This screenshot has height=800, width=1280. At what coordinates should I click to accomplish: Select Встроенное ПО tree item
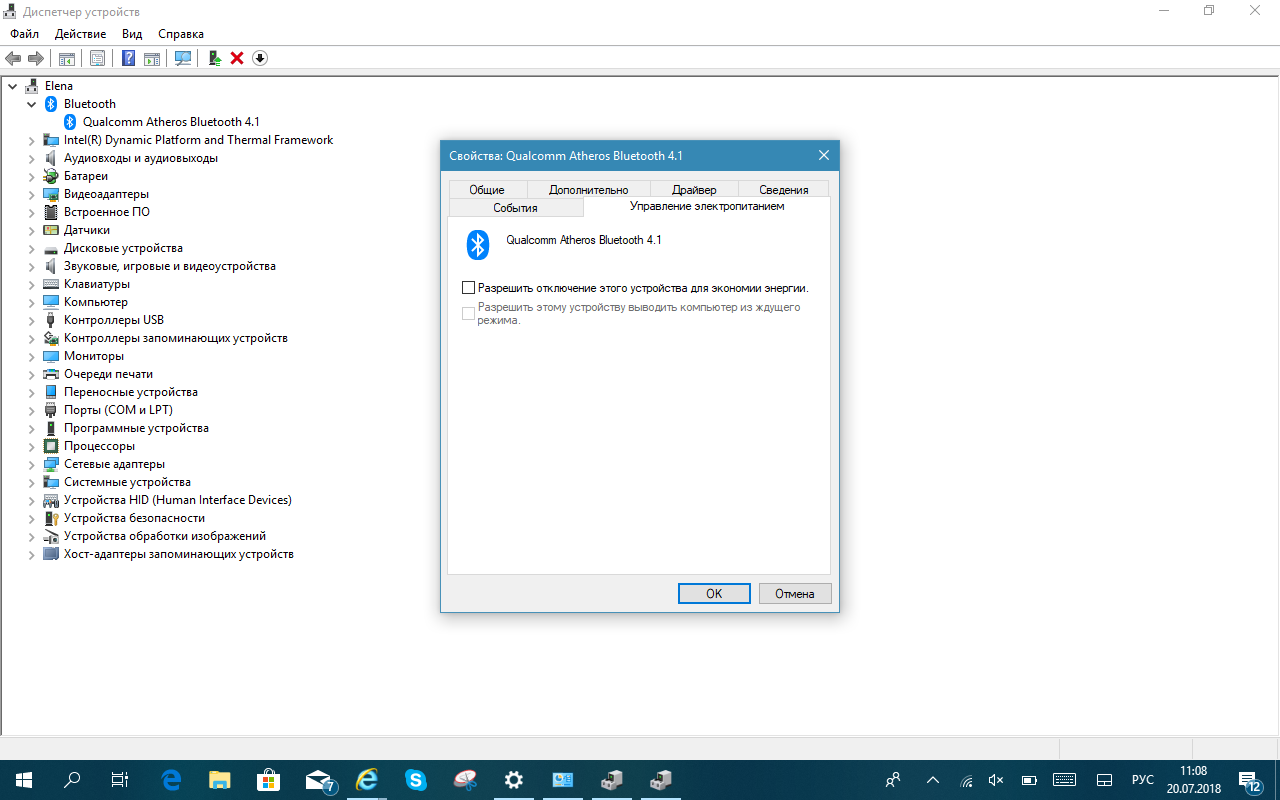click(x=107, y=212)
